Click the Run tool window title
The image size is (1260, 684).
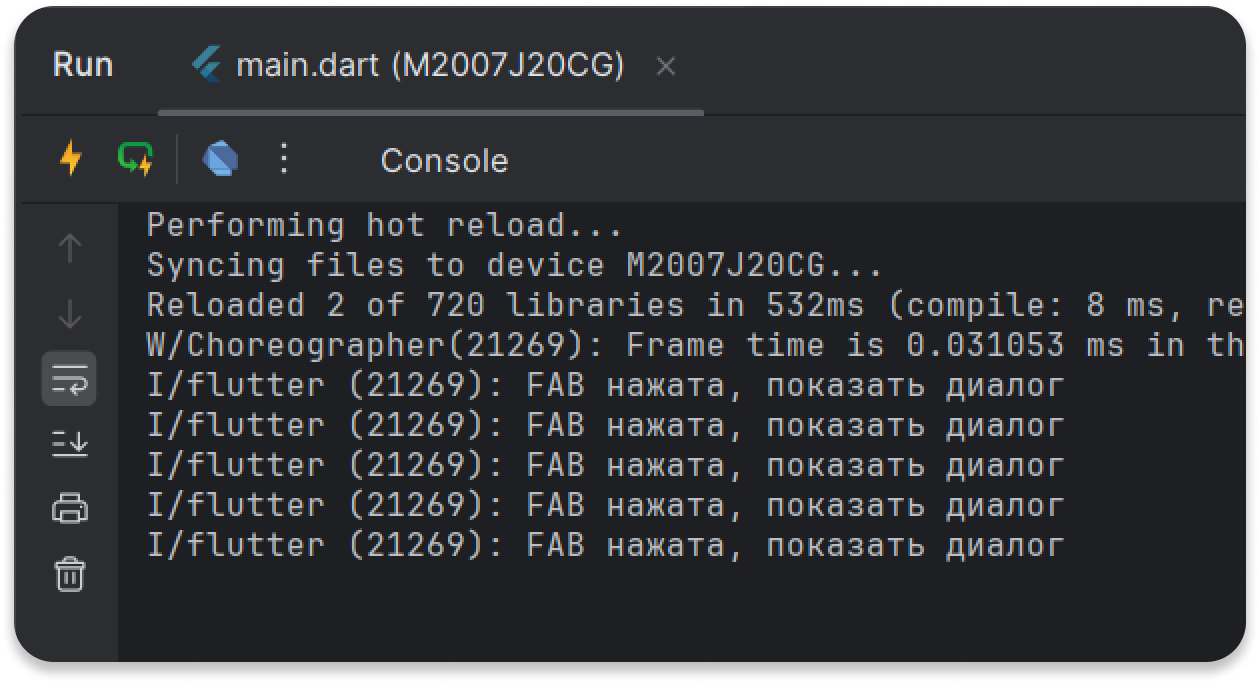point(82,66)
